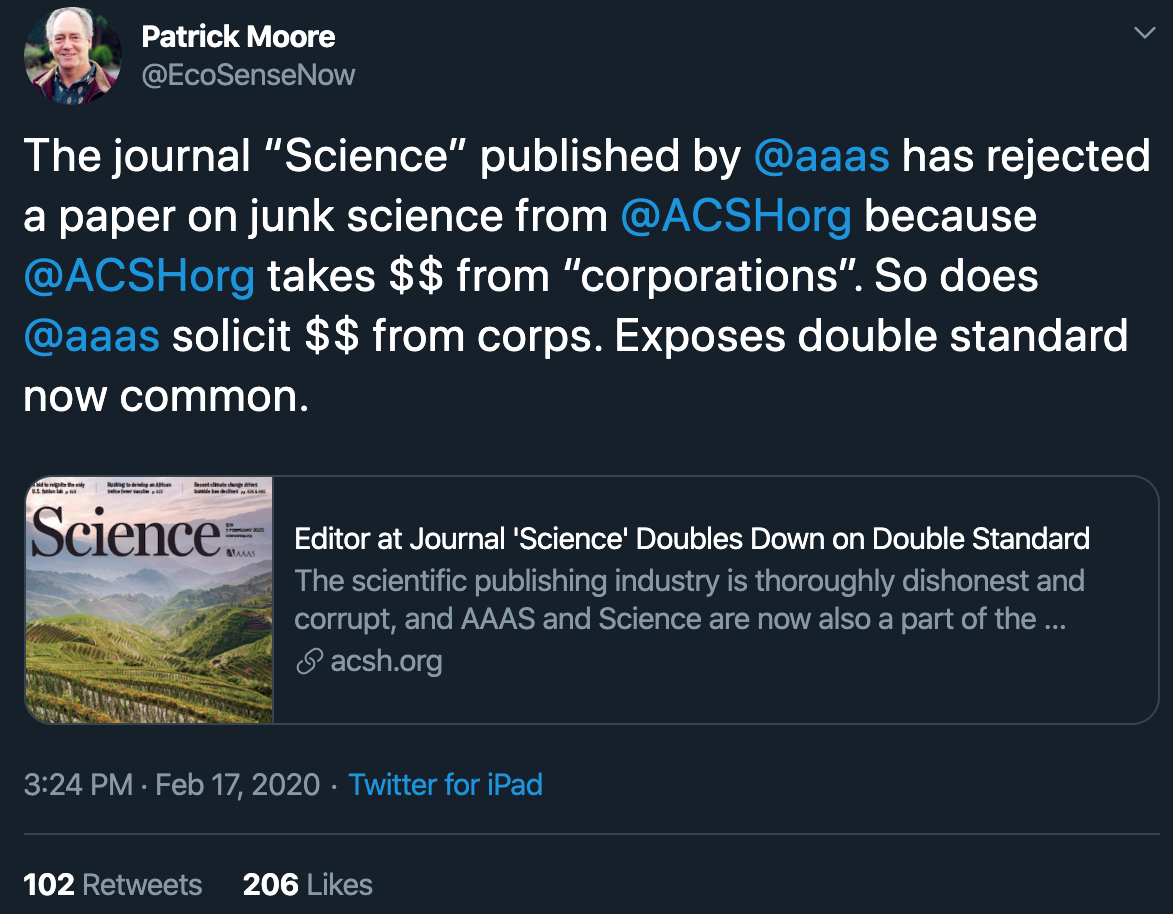Open the @EcoSenseNow handle link
The height and width of the screenshot is (914, 1173).
pos(248,76)
